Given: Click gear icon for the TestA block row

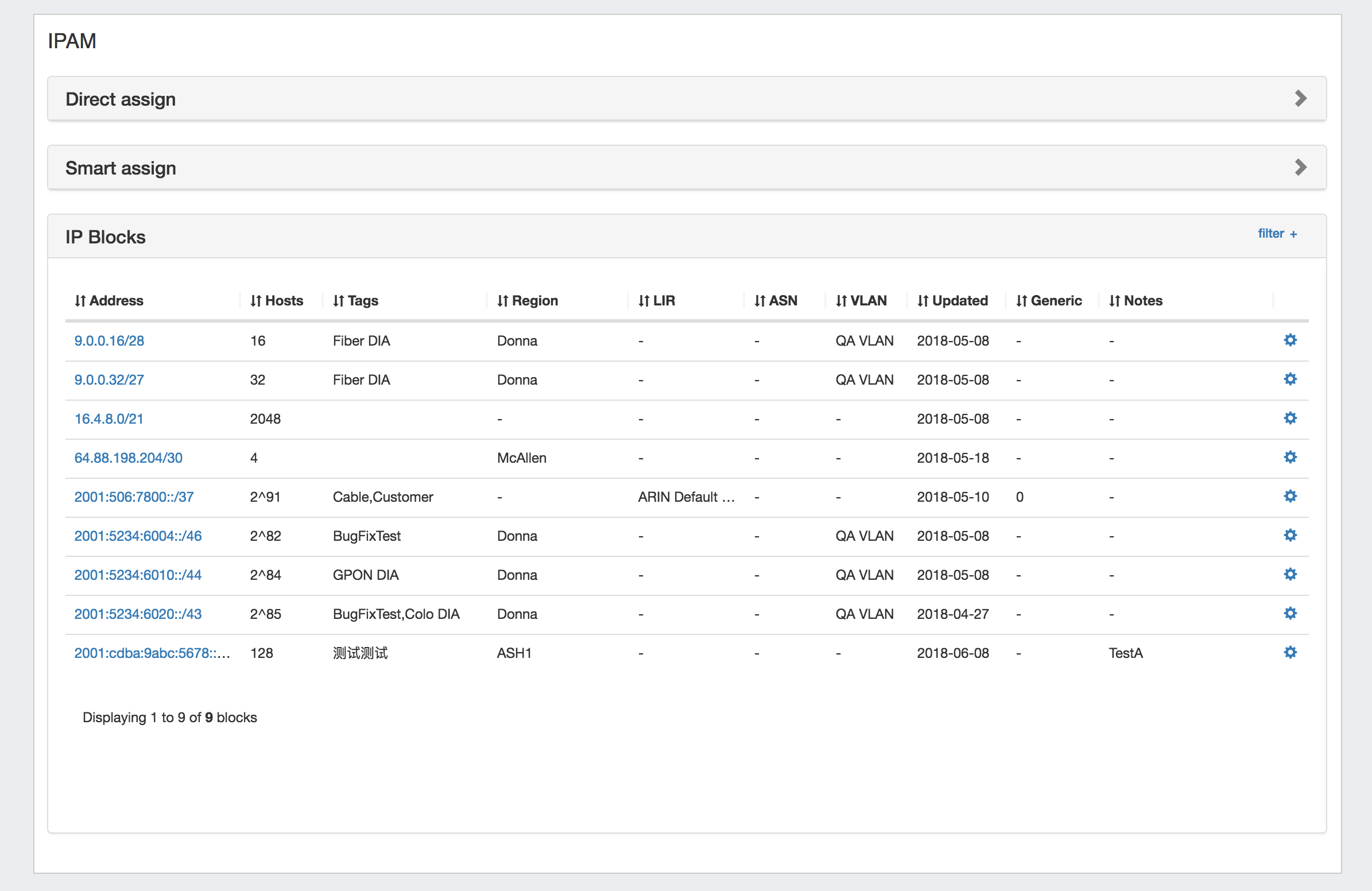Looking at the screenshot, I should tap(1290, 652).
